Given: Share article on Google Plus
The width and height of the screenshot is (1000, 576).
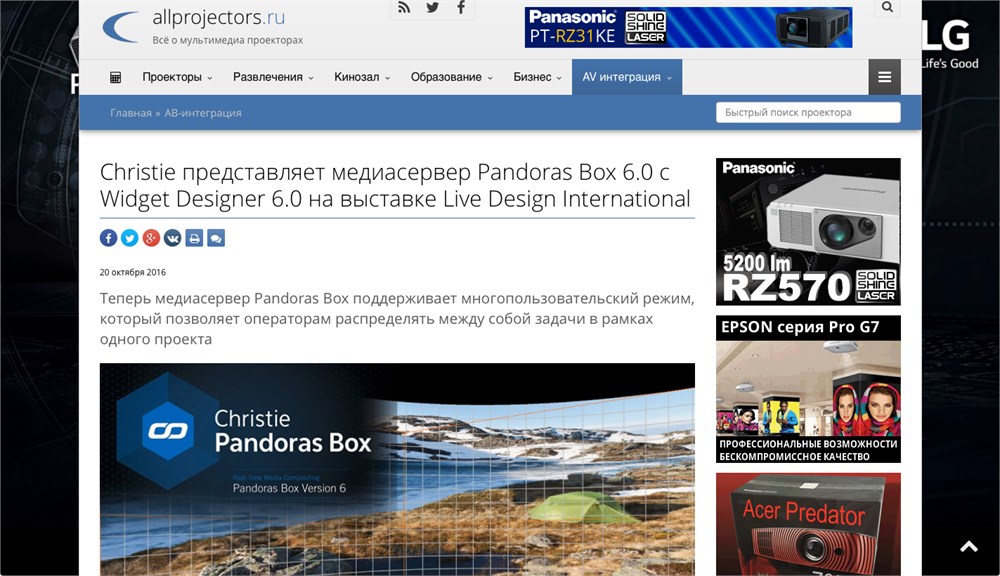Looking at the screenshot, I should (151, 238).
